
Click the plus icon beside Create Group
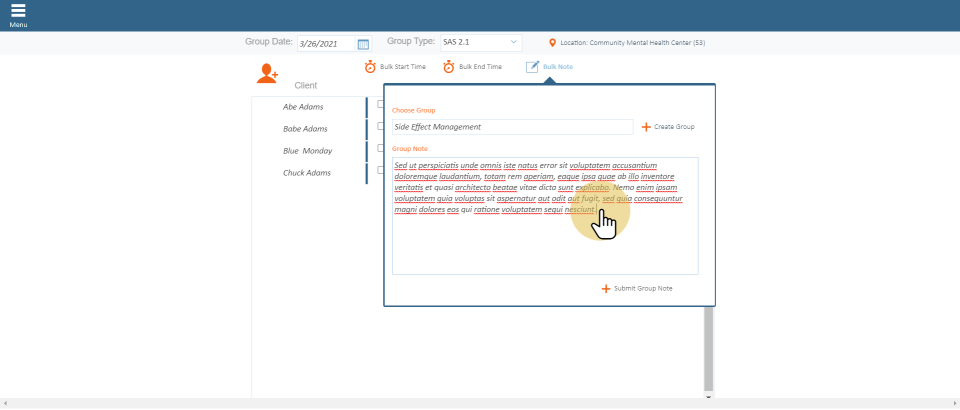coord(646,127)
